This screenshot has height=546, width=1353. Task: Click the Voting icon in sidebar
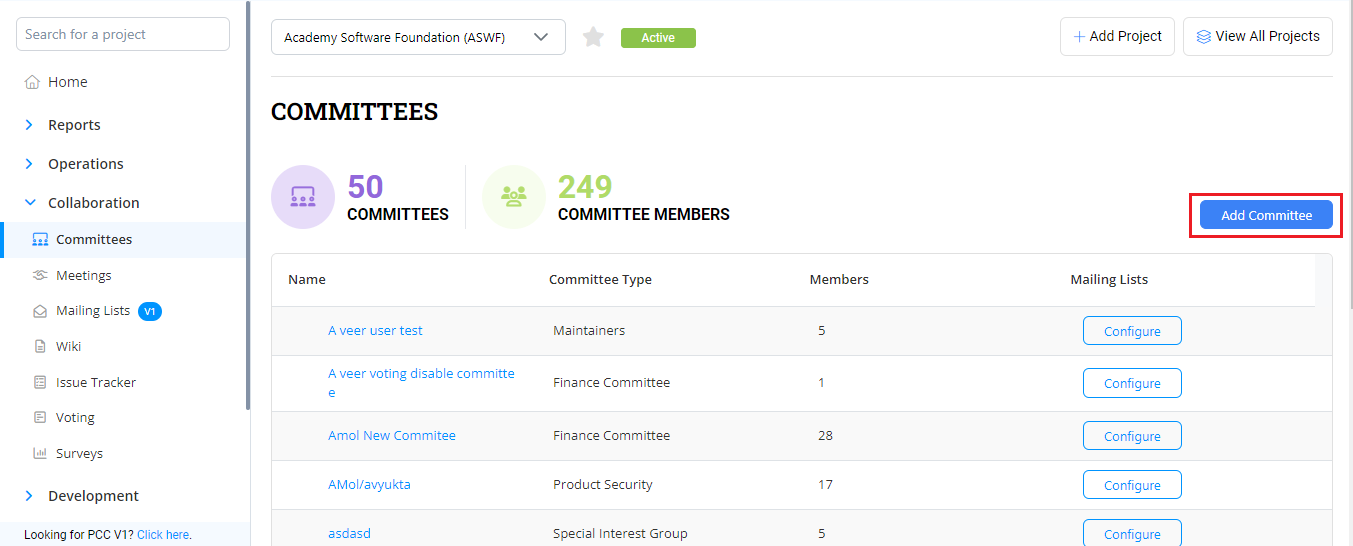(40, 418)
